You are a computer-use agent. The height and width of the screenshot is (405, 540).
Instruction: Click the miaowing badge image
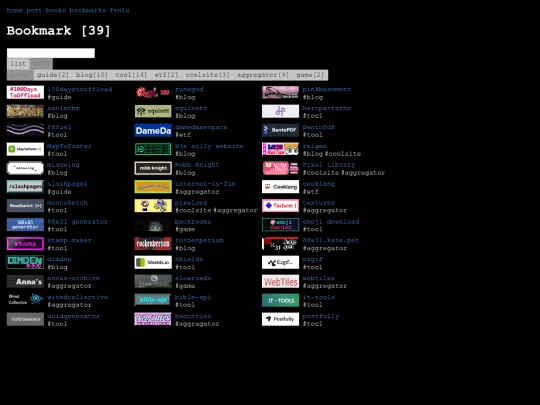pyautogui.click(x=25, y=168)
